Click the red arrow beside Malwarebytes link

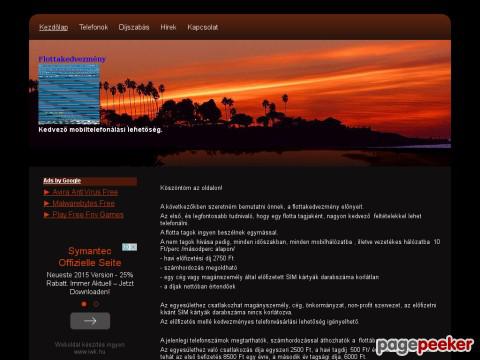pyautogui.click(x=47, y=203)
